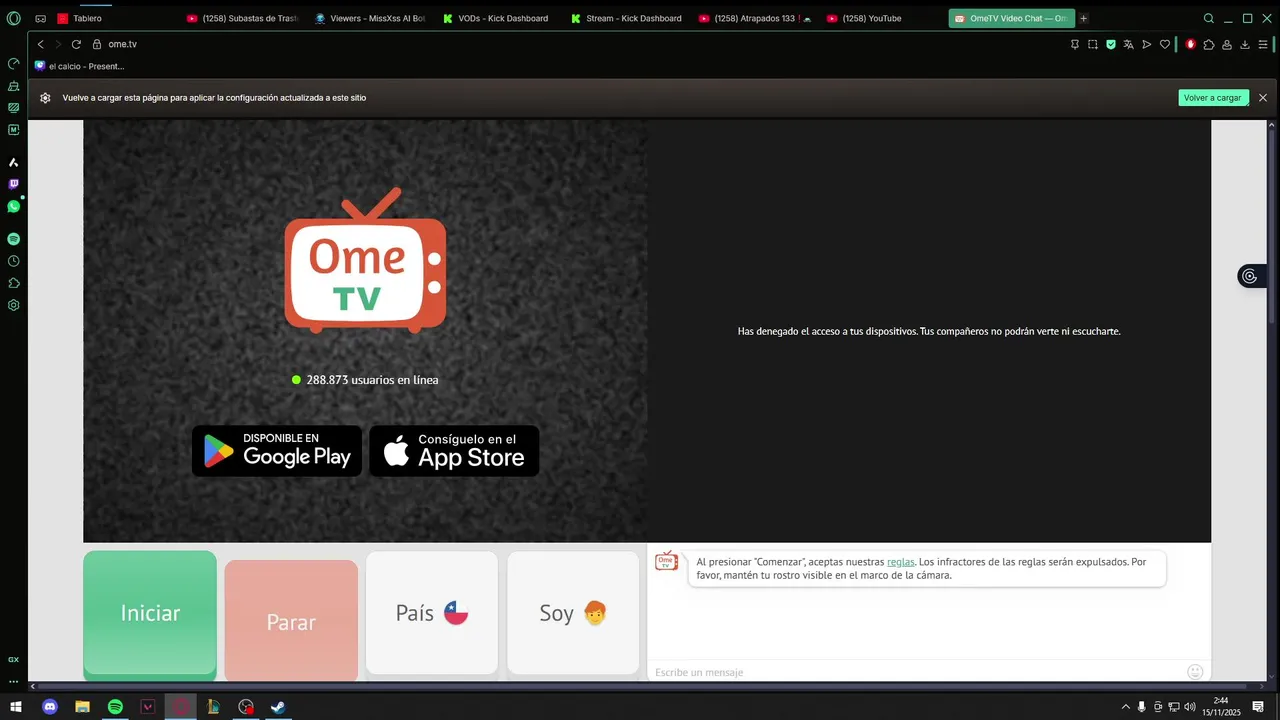
Task: Reload the ome.tv page
Action: click(x=76, y=44)
